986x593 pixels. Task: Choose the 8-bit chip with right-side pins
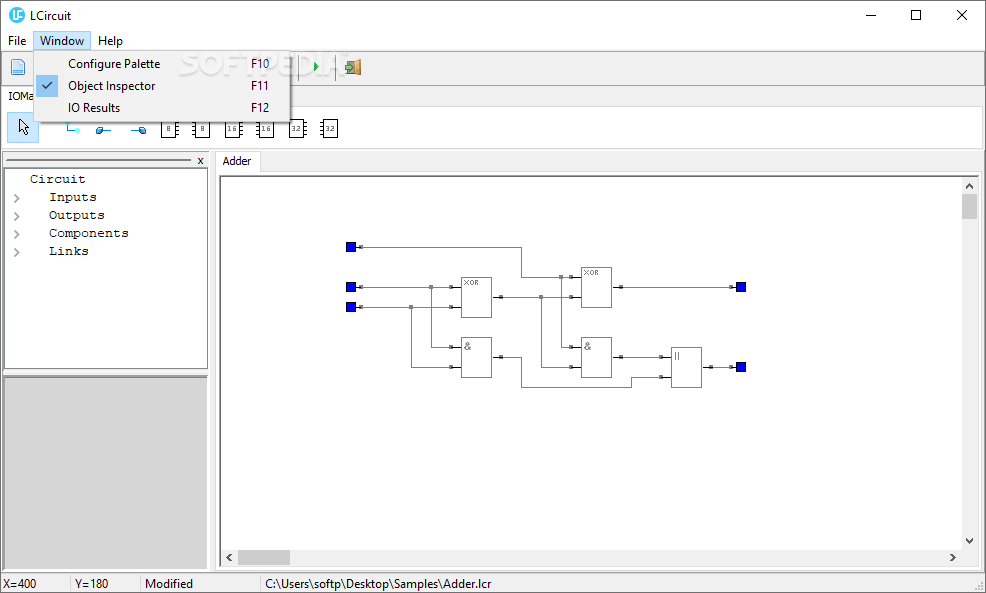[169, 129]
